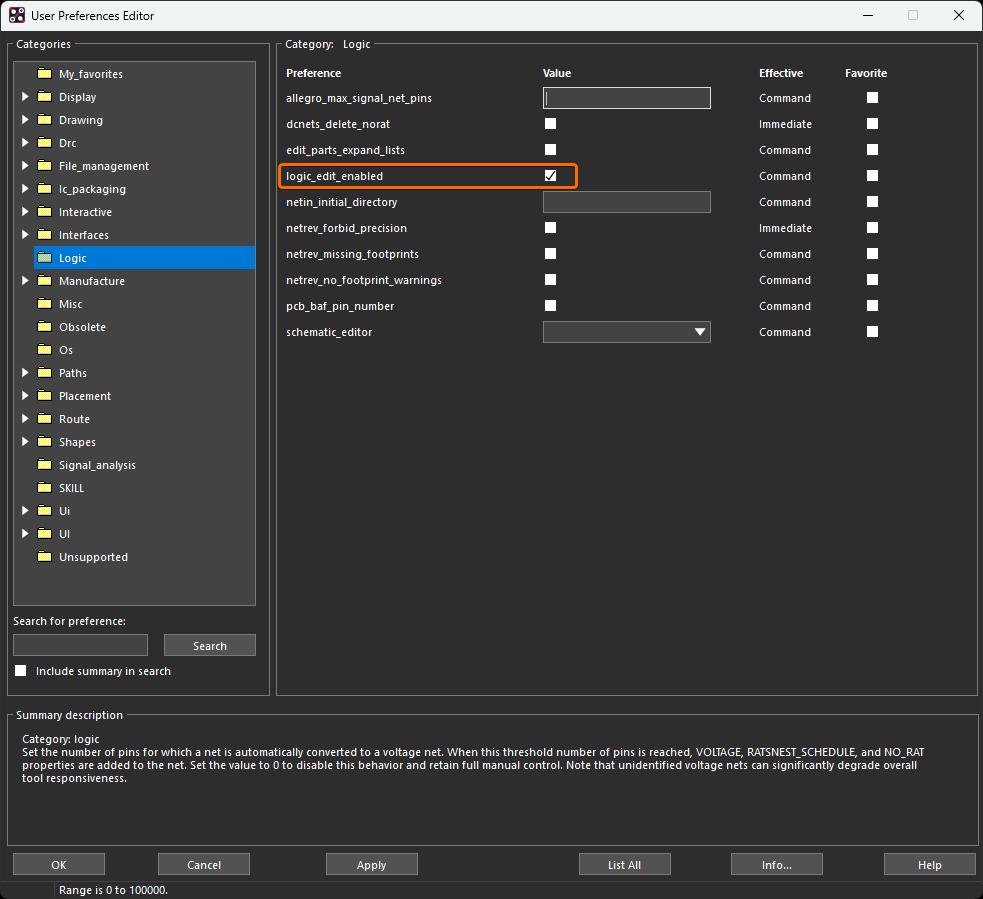The height and width of the screenshot is (899, 983).
Task: Click the SKILL folder icon
Action: [x=44, y=488]
